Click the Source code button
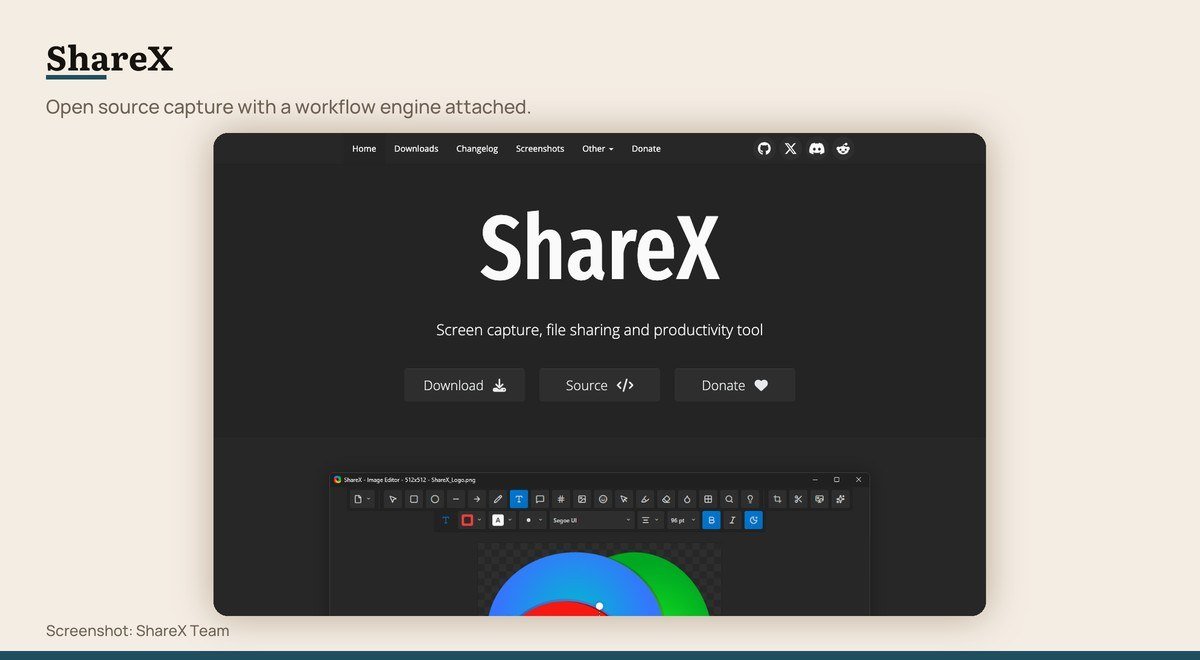Viewport: 1200px width, 660px height. [600, 385]
